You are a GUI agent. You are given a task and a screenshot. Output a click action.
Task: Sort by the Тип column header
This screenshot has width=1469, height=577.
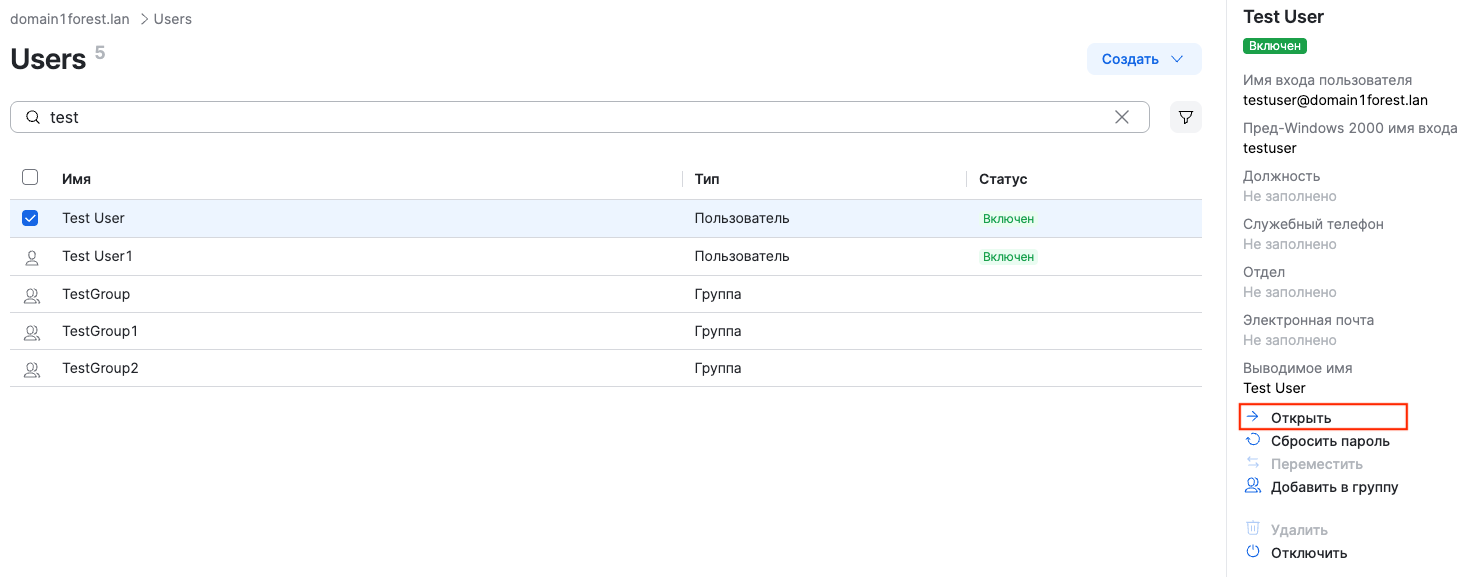coord(707,179)
